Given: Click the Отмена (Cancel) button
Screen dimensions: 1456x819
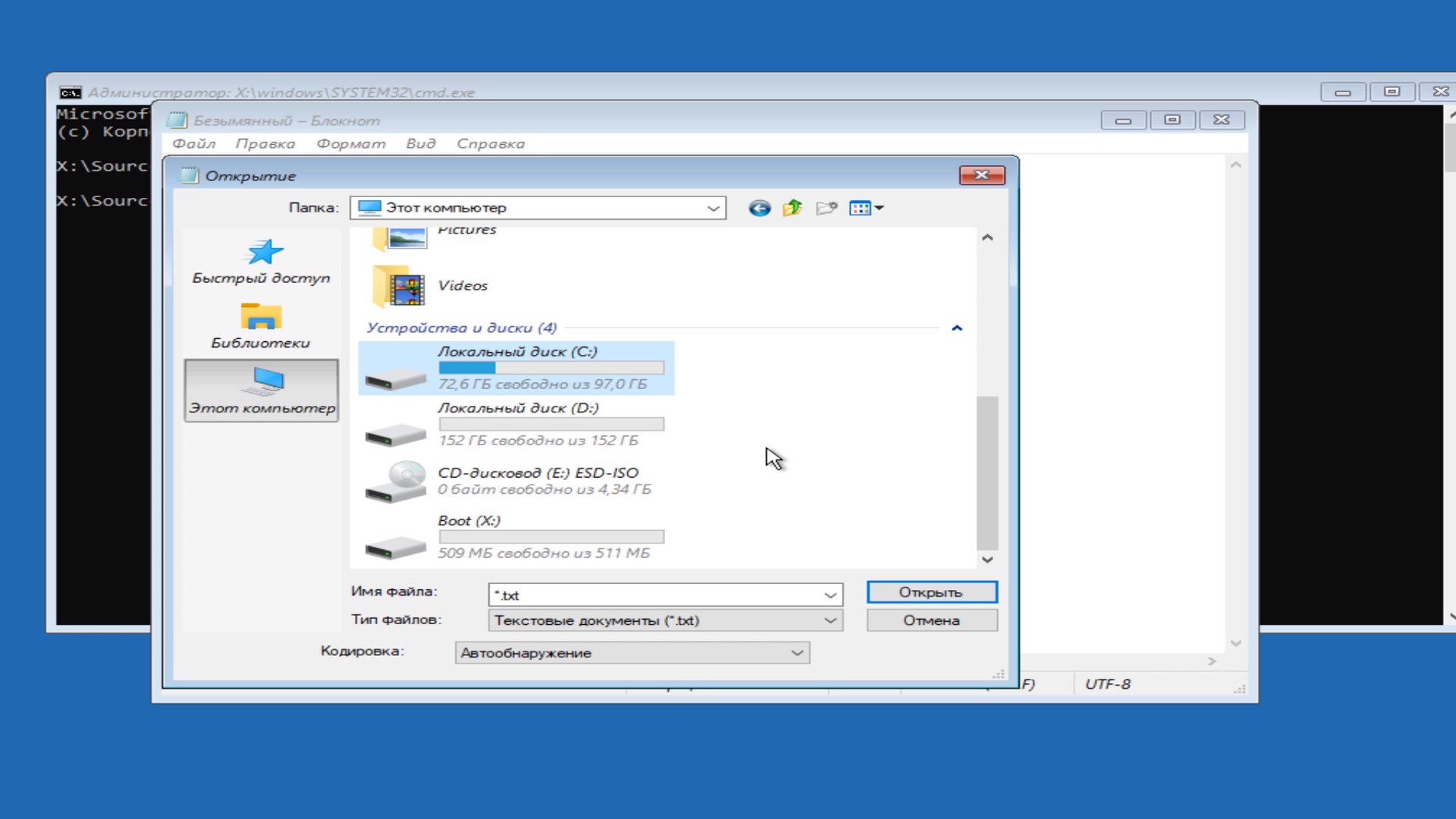Looking at the screenshot, I should [x=929, y=620].
